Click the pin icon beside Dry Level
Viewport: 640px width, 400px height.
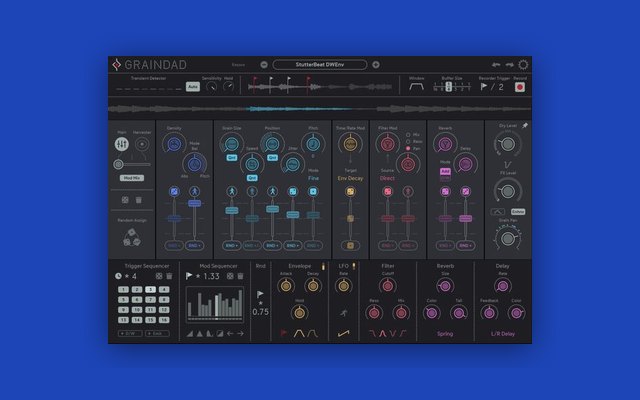coord(525,126)
